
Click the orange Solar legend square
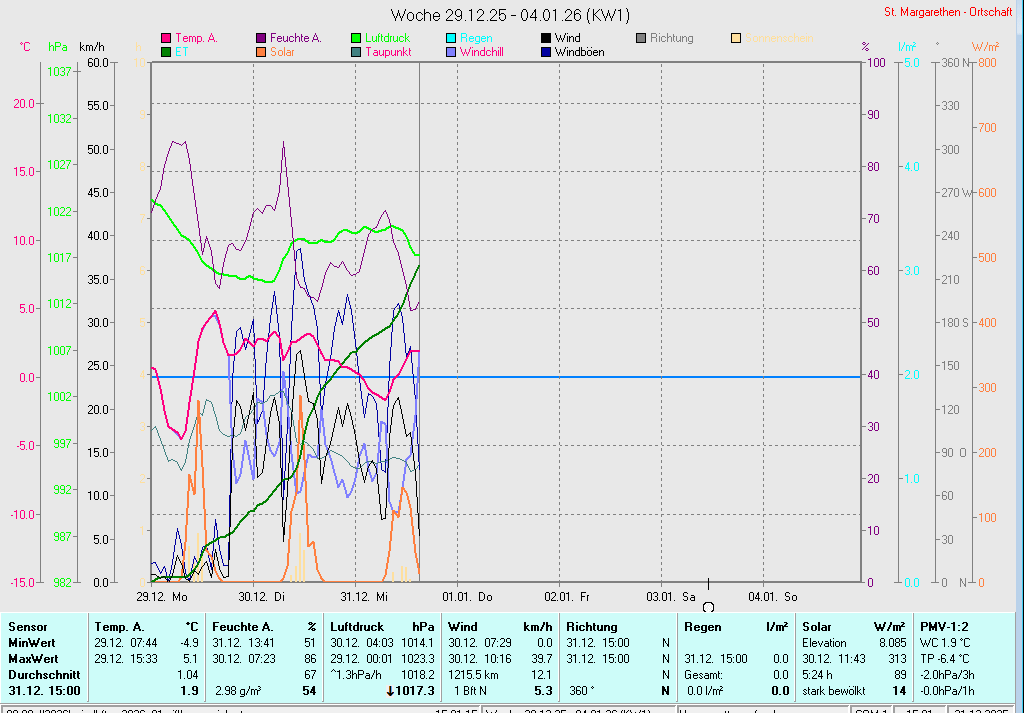tap(262, 51)
